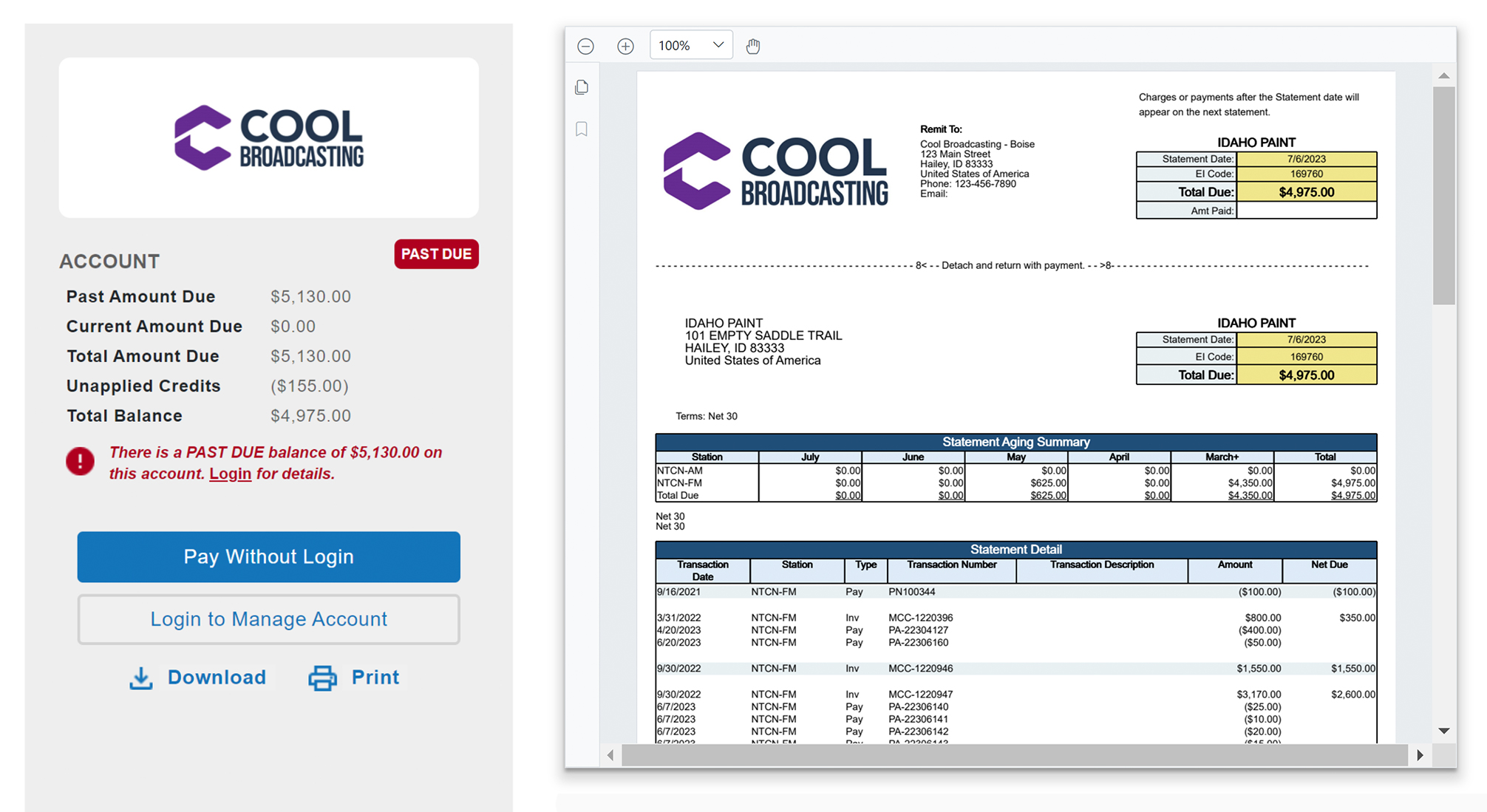Click the scroll down arrow of PDF viewer
The image size is (1487, 812).
click(1443, 731)
